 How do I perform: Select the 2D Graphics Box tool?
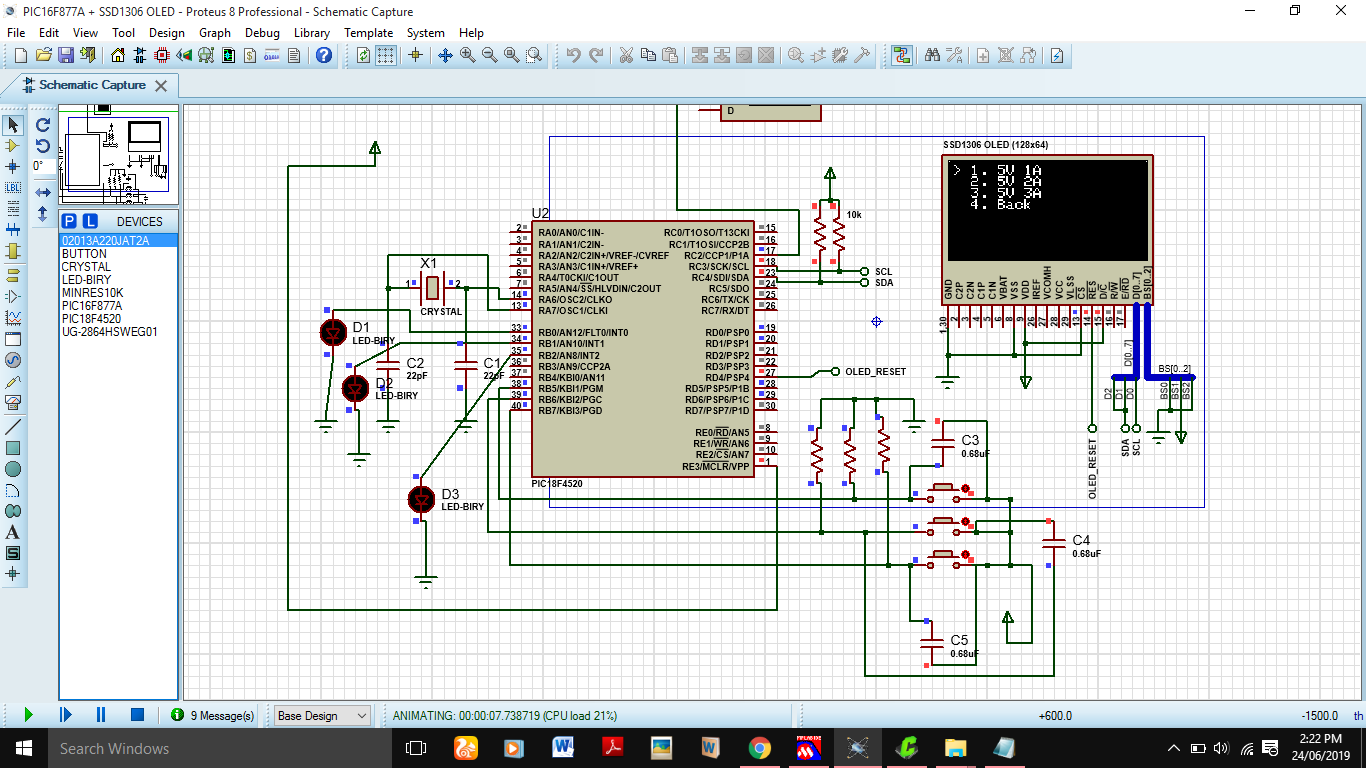pyautogui.click(x=13, y=447)
